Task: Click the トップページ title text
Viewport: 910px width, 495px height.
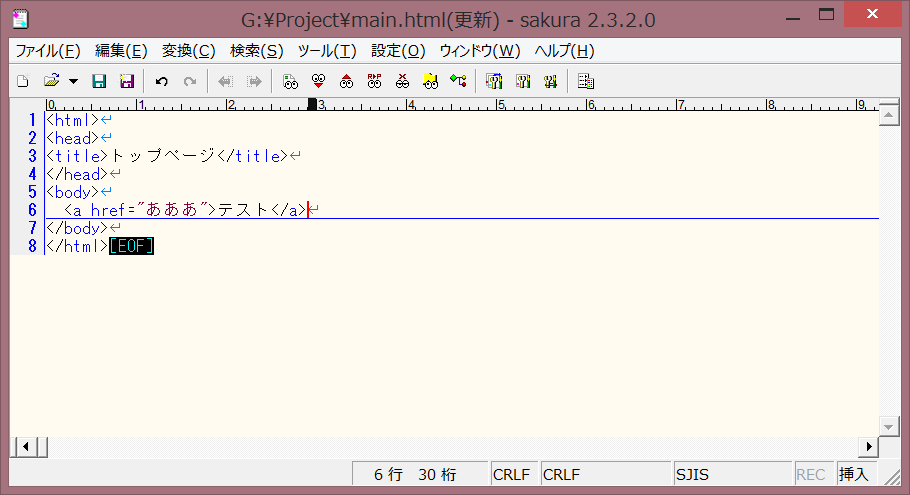Action: click(163, 156)
